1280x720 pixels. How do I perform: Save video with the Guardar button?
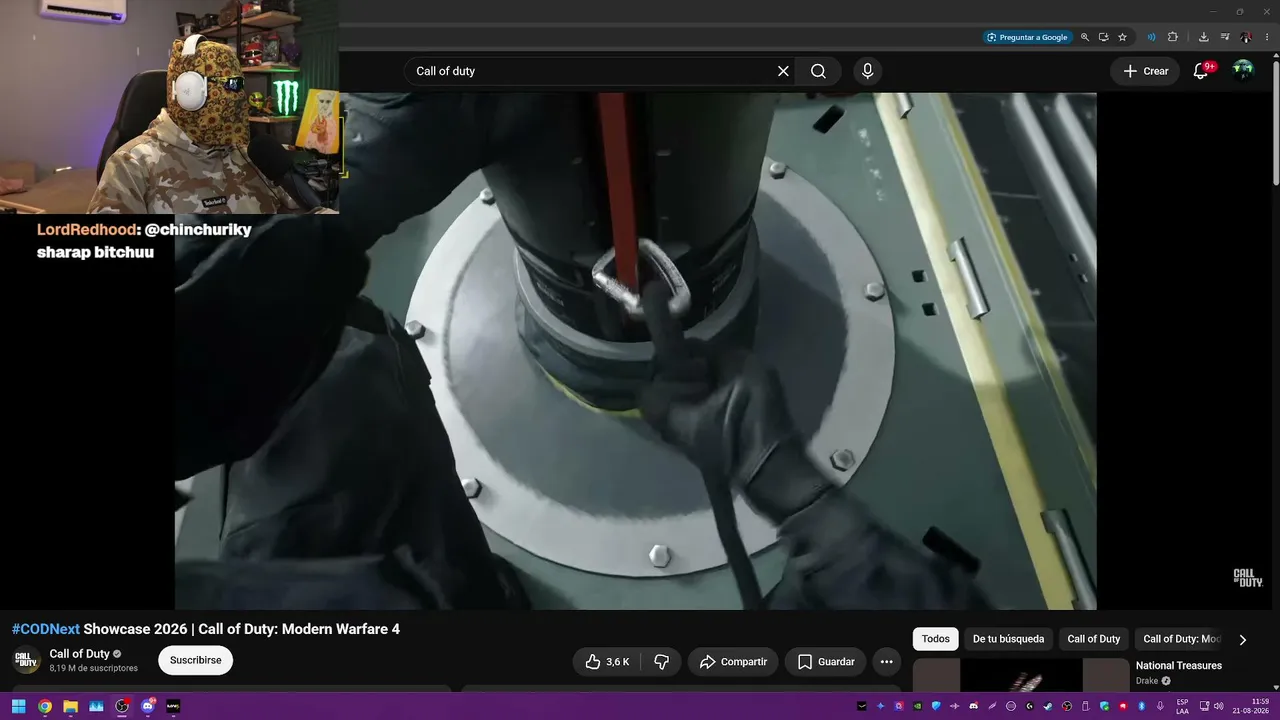click(x=826, y=662)
